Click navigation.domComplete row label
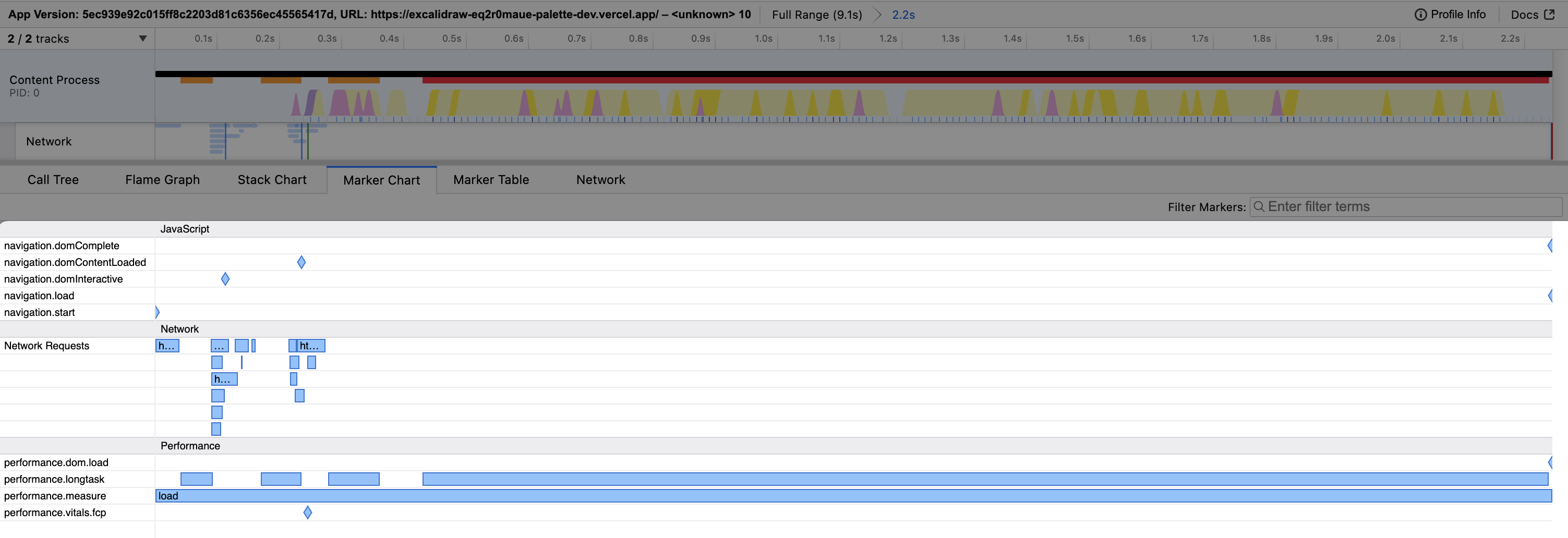Viewport: 1568px width, 538px height. 62,246
